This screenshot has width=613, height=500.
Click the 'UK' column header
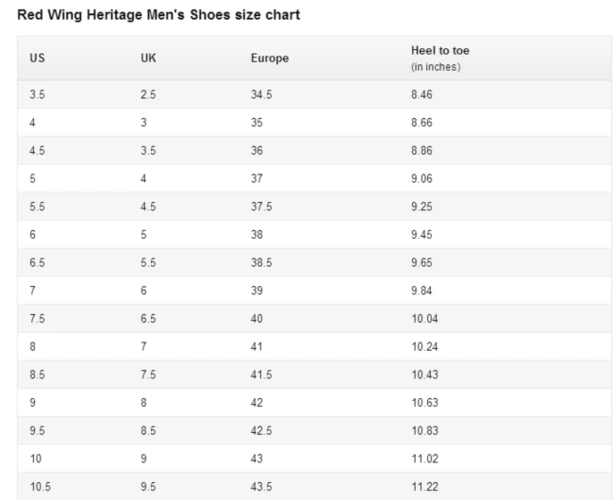(149, 58)
